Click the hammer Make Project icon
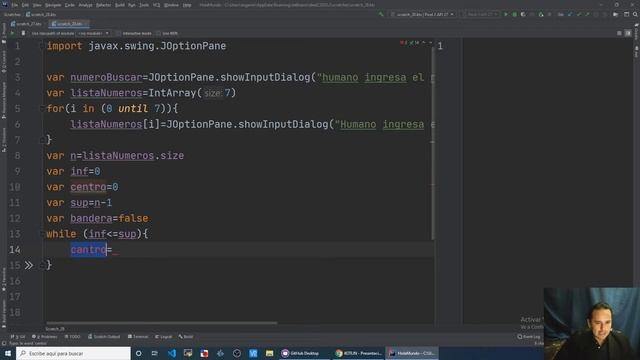 coord(381,14)
